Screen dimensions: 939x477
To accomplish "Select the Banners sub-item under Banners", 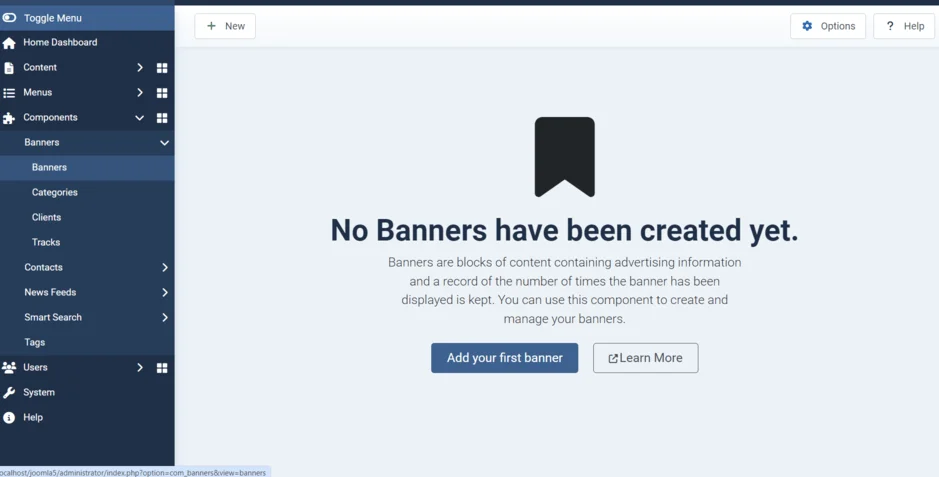I will (x=87, y=168).
